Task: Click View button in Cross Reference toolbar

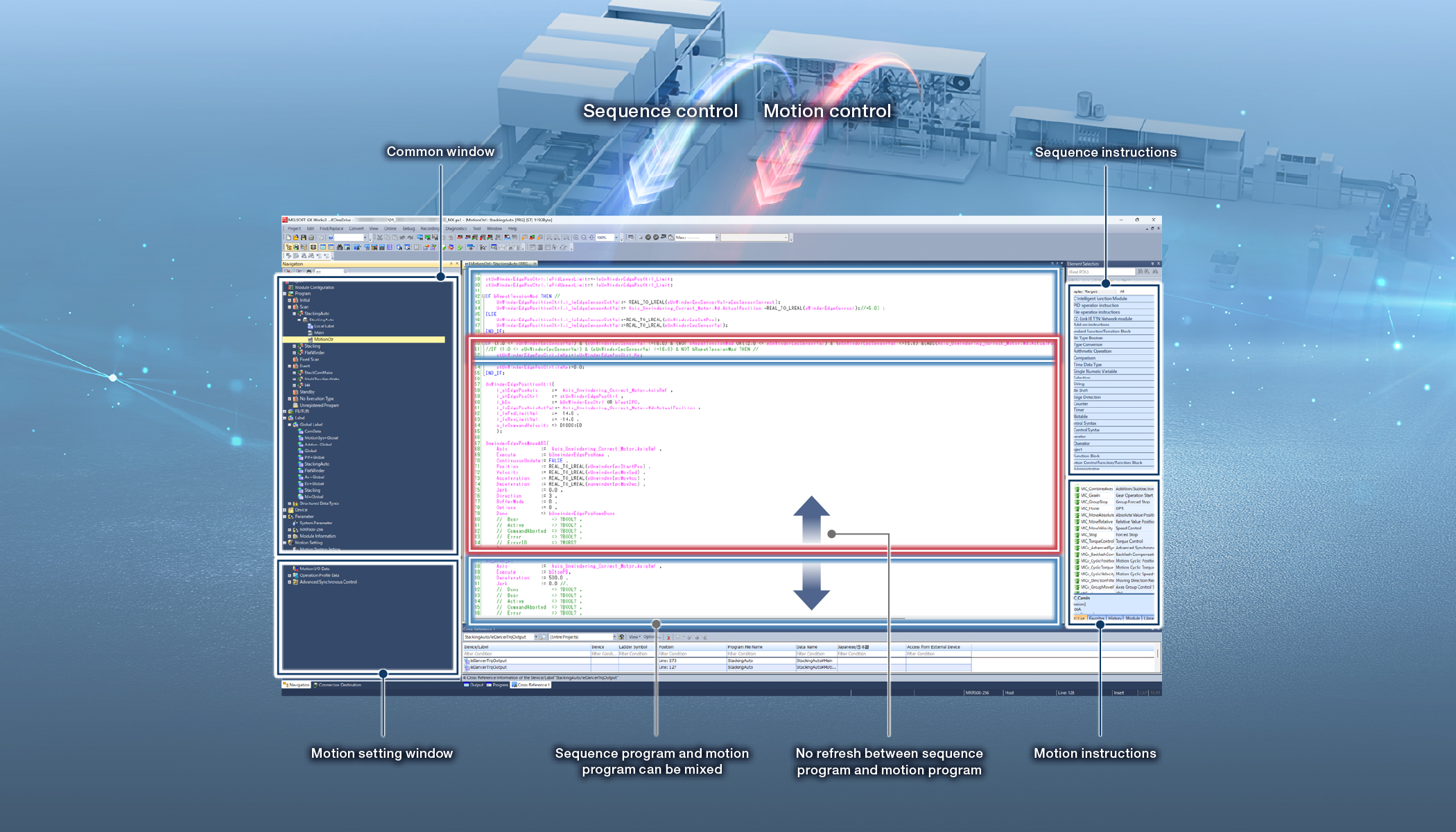Action: click(x=634, y=637)
